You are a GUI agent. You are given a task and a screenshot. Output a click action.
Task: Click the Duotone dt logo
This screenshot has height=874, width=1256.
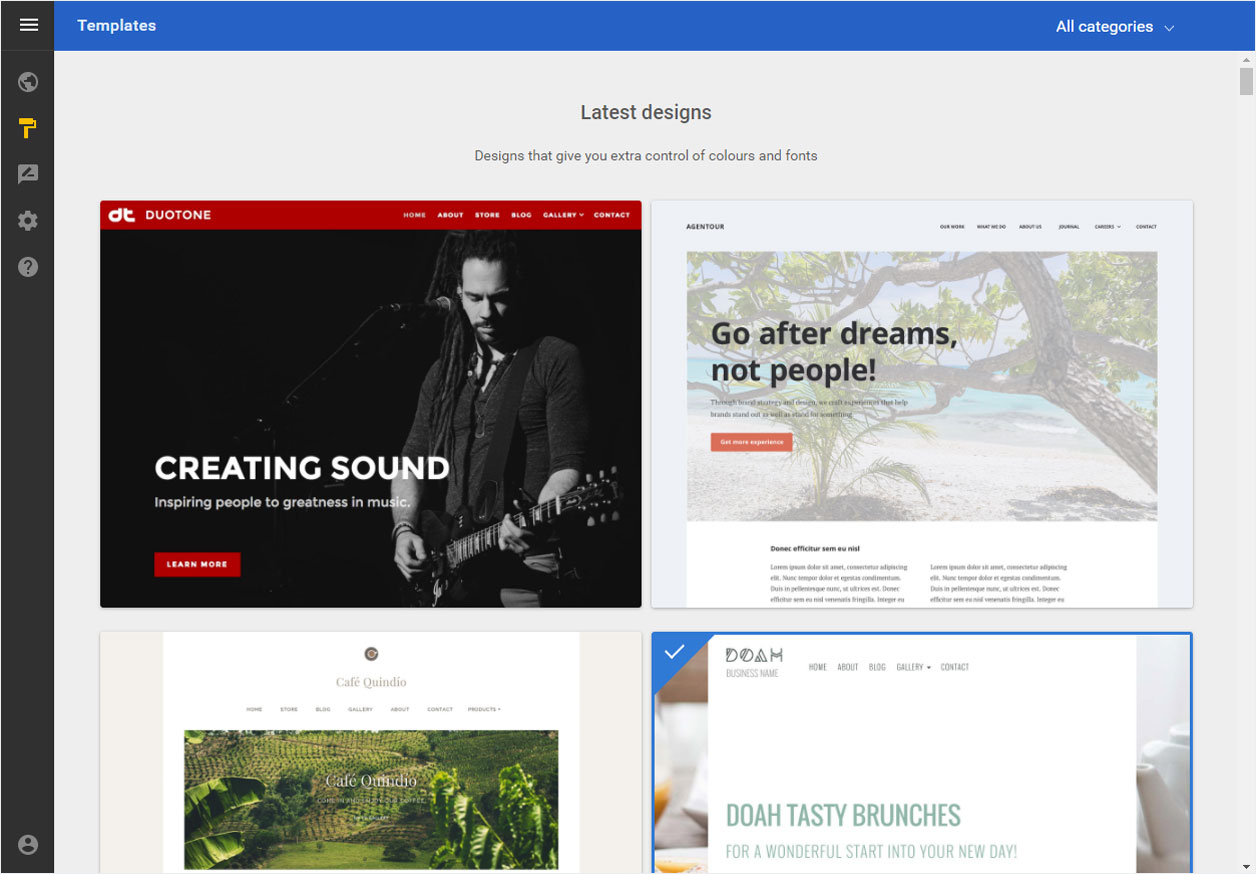pos(121,214)
